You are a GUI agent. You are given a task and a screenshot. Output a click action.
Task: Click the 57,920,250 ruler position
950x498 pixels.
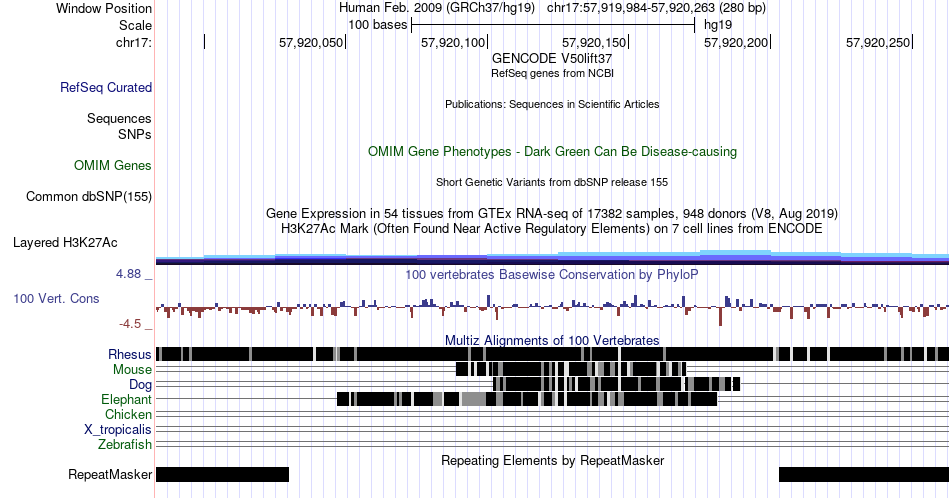tap(878, 42)
